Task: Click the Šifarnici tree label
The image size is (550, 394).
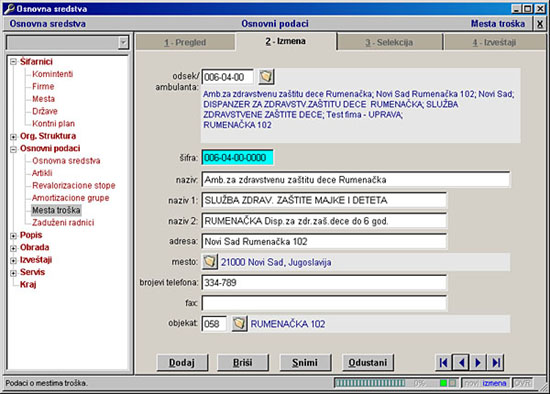Action: coord(36,62)
